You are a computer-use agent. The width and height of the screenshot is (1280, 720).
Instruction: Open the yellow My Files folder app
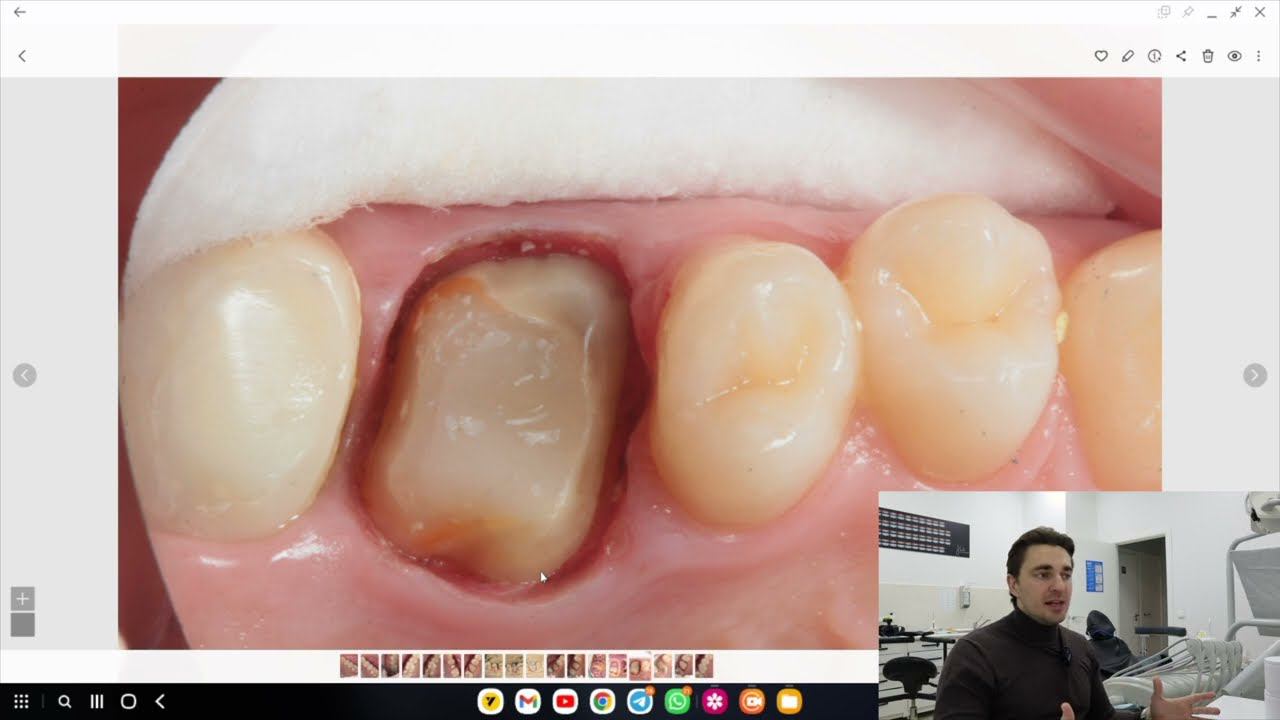(x=790, y=702)
